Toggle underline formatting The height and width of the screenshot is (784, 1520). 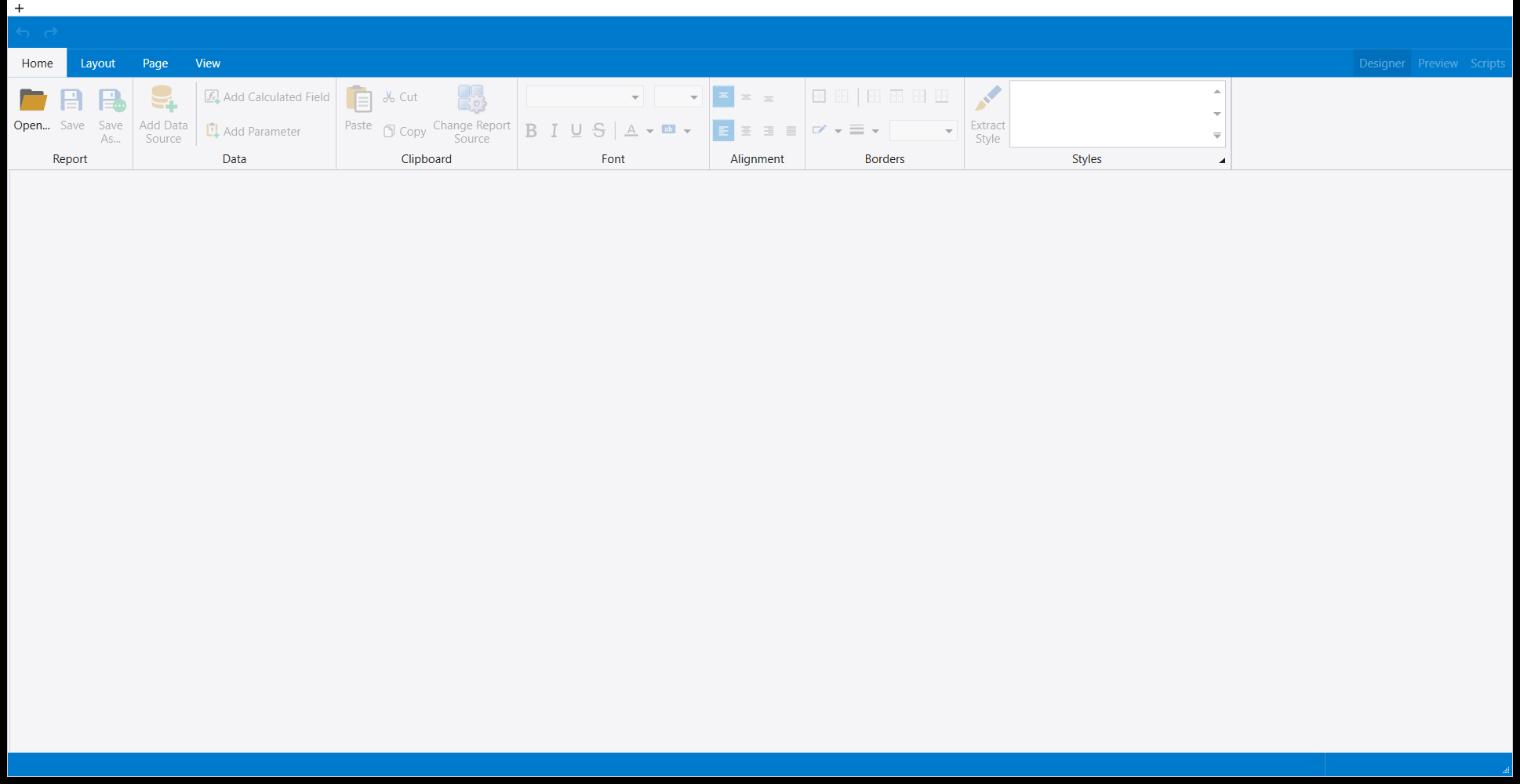576,131
